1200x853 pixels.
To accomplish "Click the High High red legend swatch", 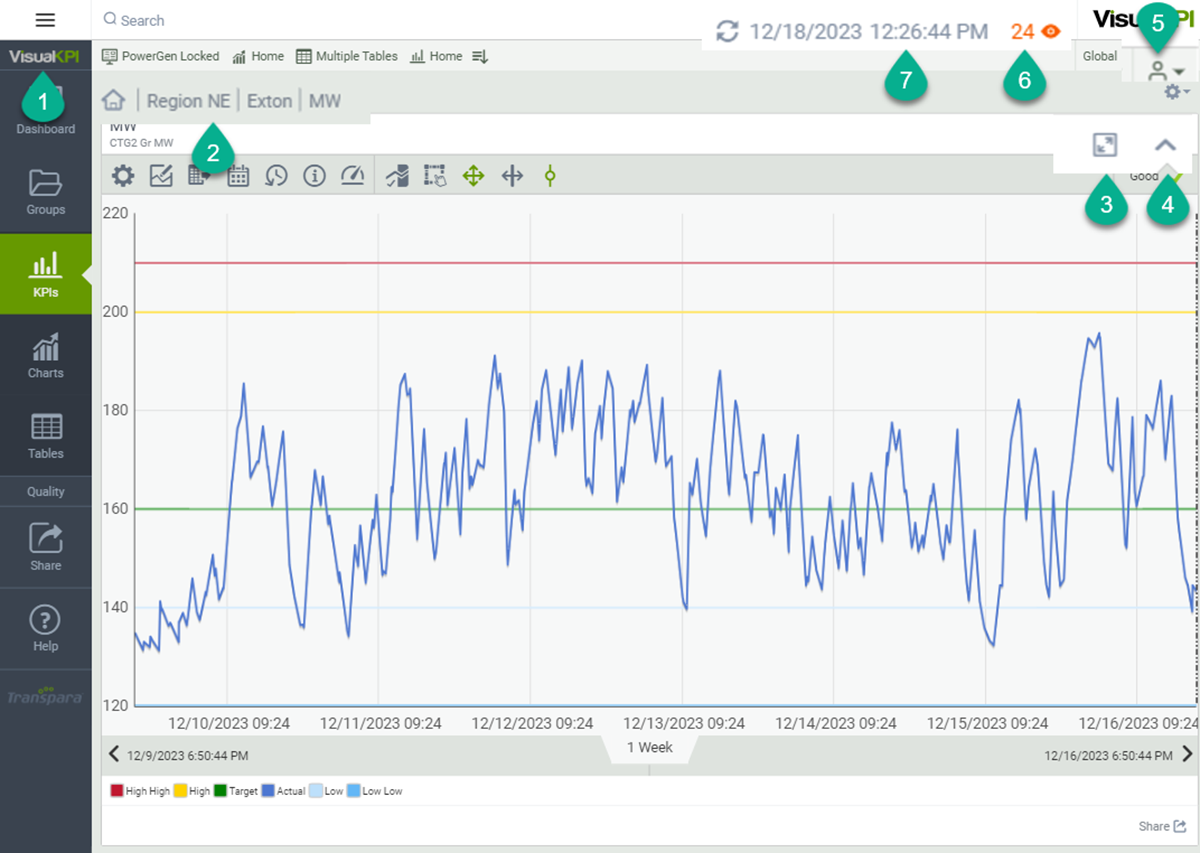I will [x=116, y=791].
